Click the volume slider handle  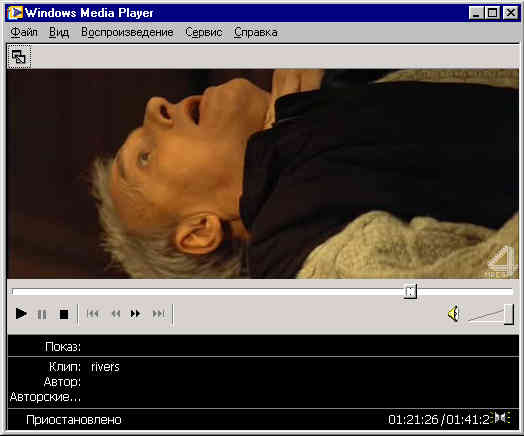[509, 314]
